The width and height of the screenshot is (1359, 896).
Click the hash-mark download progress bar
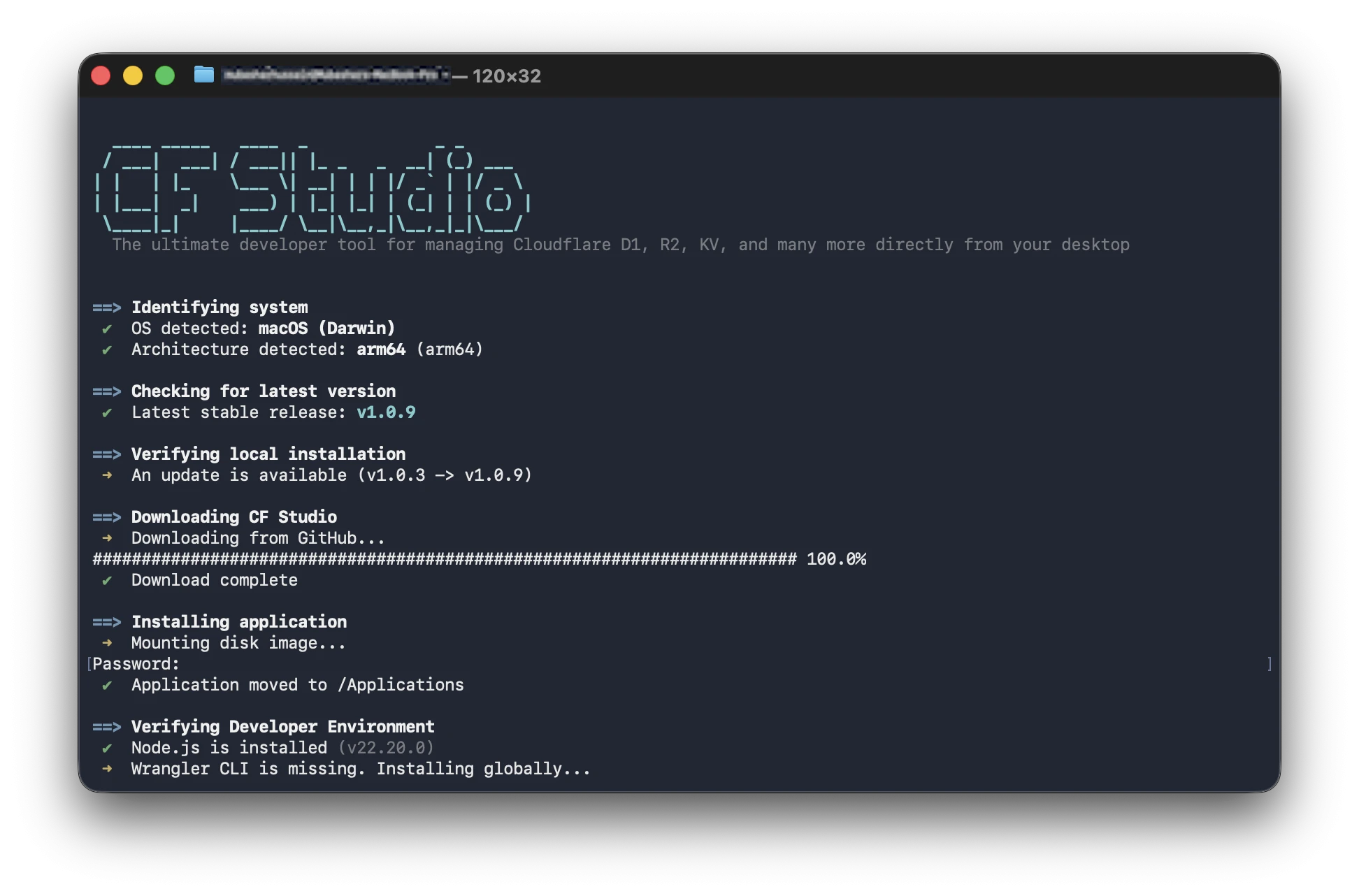pos(445,559)
